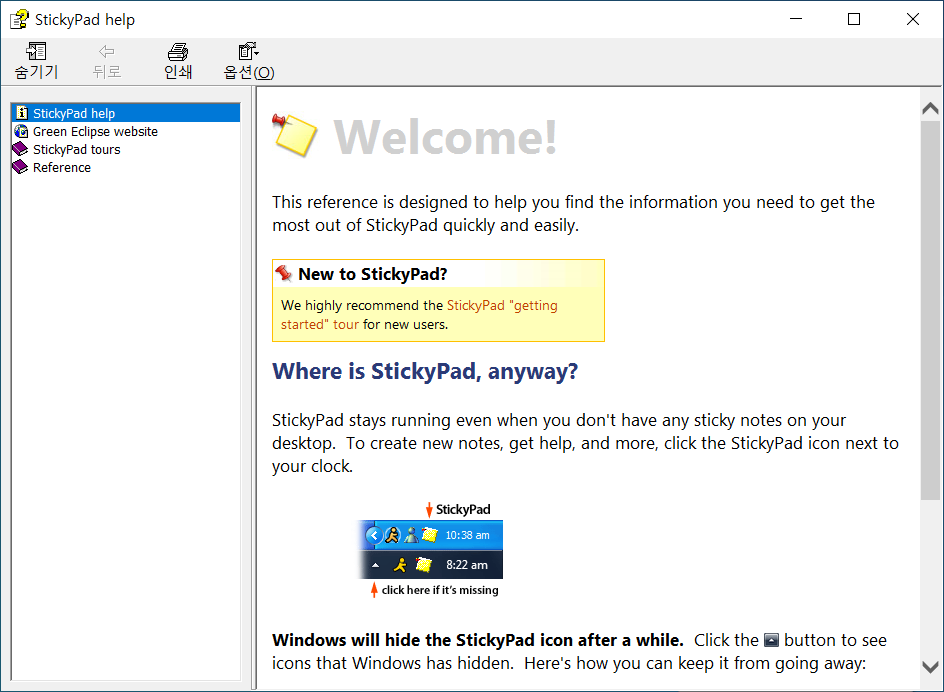Open the StickyPad tours book
Image resolution: width=944 pixels, height=692 pixels.
[x=76, y=149]
